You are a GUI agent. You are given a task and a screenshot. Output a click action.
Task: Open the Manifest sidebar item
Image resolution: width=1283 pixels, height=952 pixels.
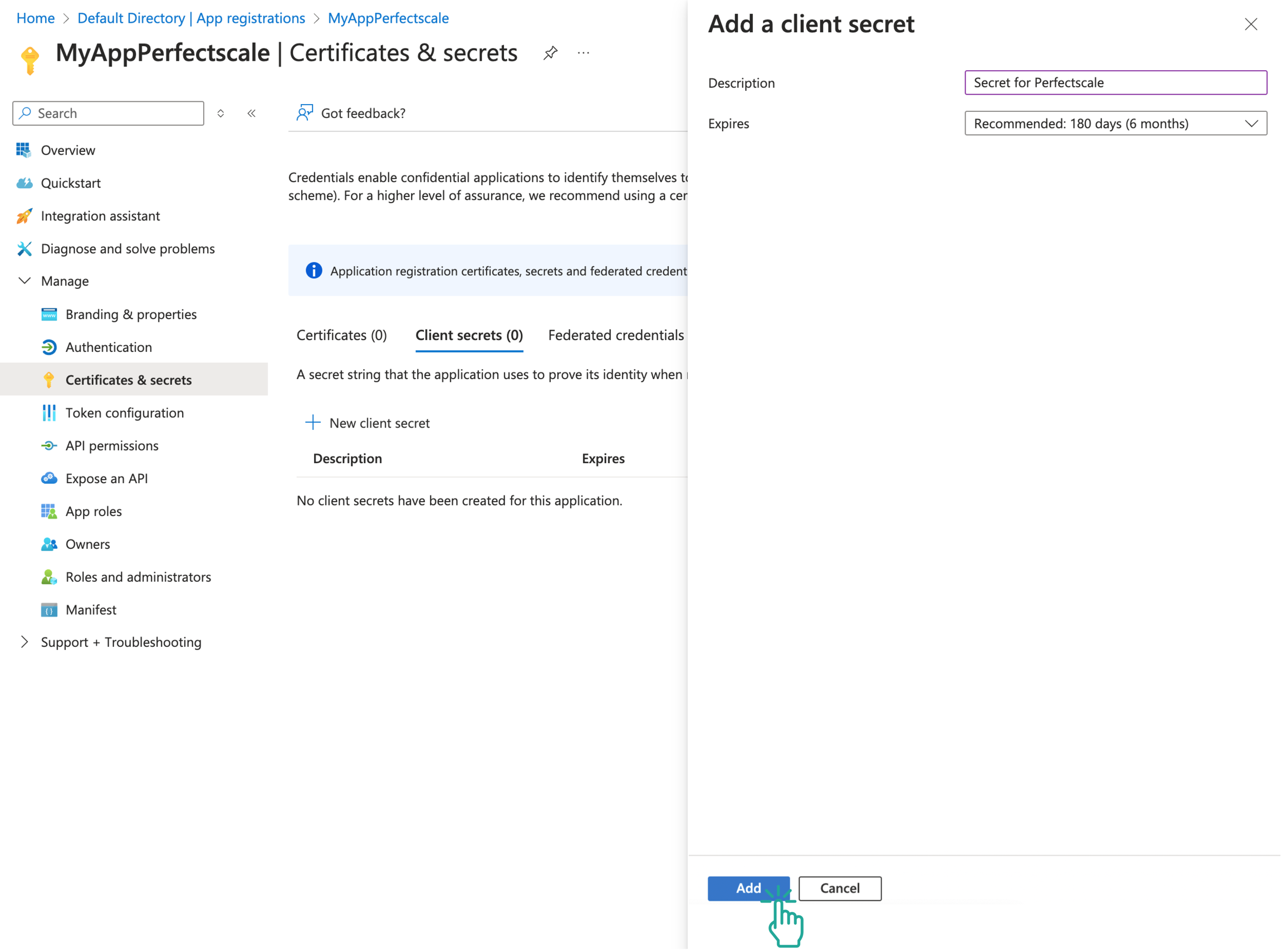point(91,610)
